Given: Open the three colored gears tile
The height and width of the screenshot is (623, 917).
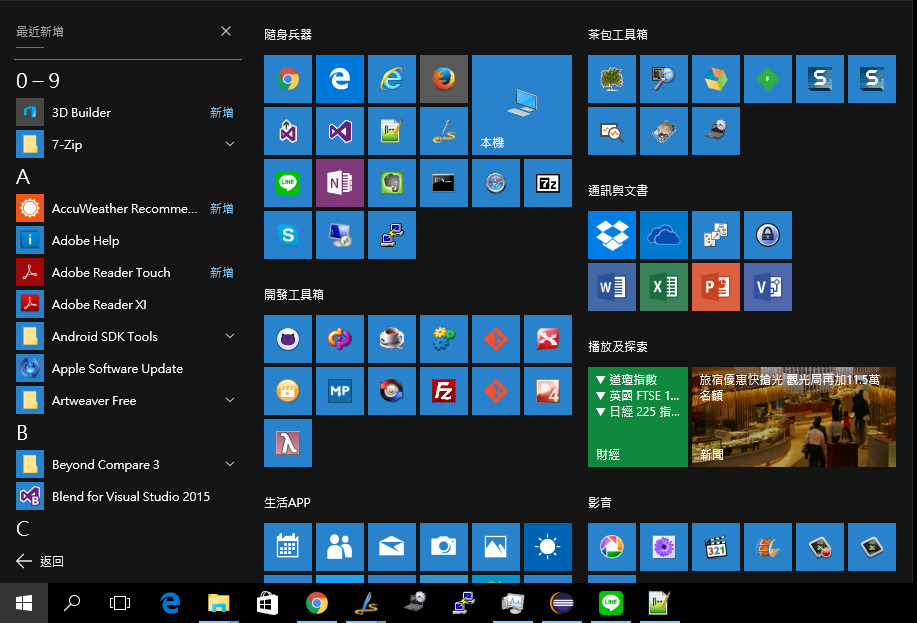Looking at the screenshot, I should (444, 339).
